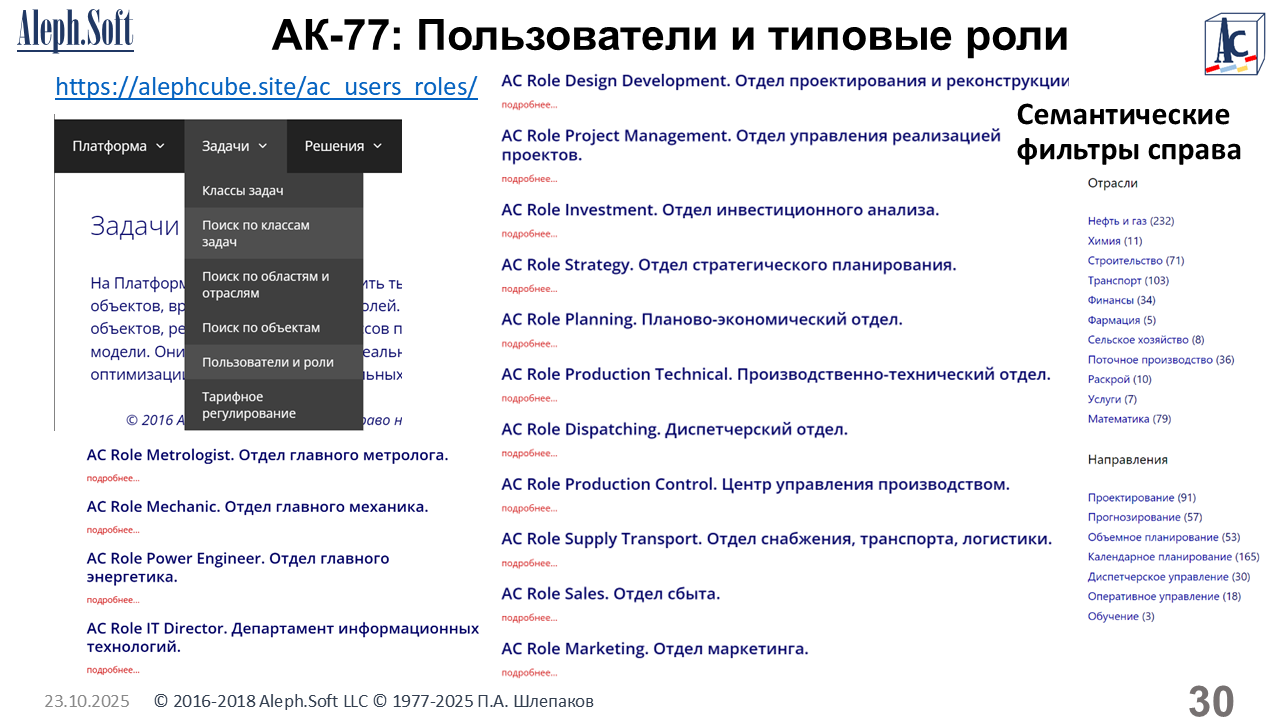
Task: Click подробнее under AC Role Marketing
Action: (x=529, y=673)
